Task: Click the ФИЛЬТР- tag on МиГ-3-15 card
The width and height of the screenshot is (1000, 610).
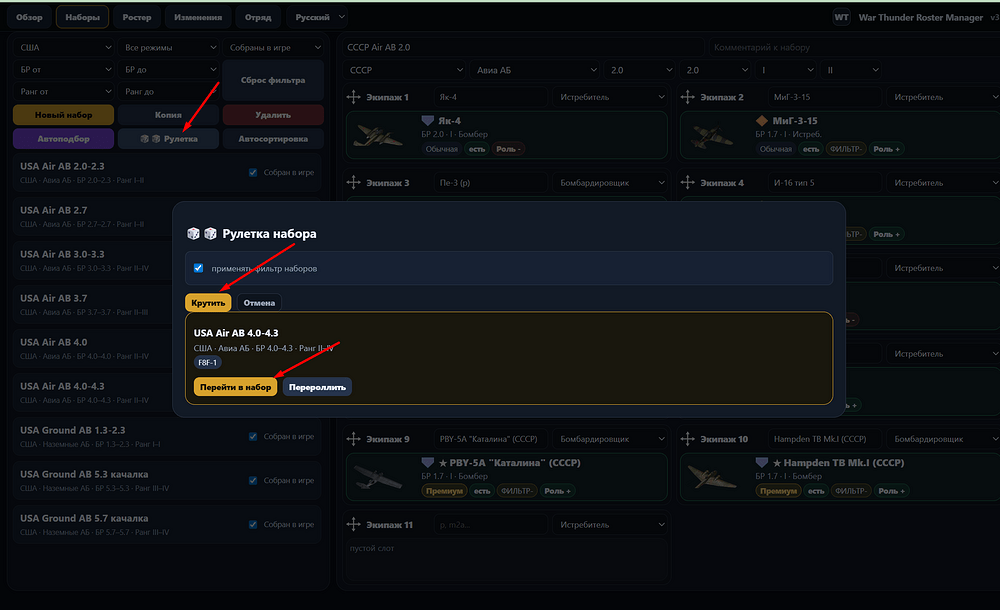Action: [846, 149]
